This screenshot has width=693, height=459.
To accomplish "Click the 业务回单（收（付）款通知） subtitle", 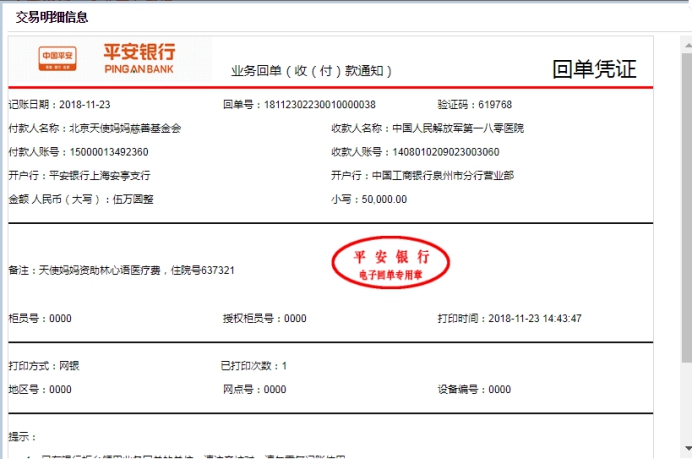I will click(312, 71).
